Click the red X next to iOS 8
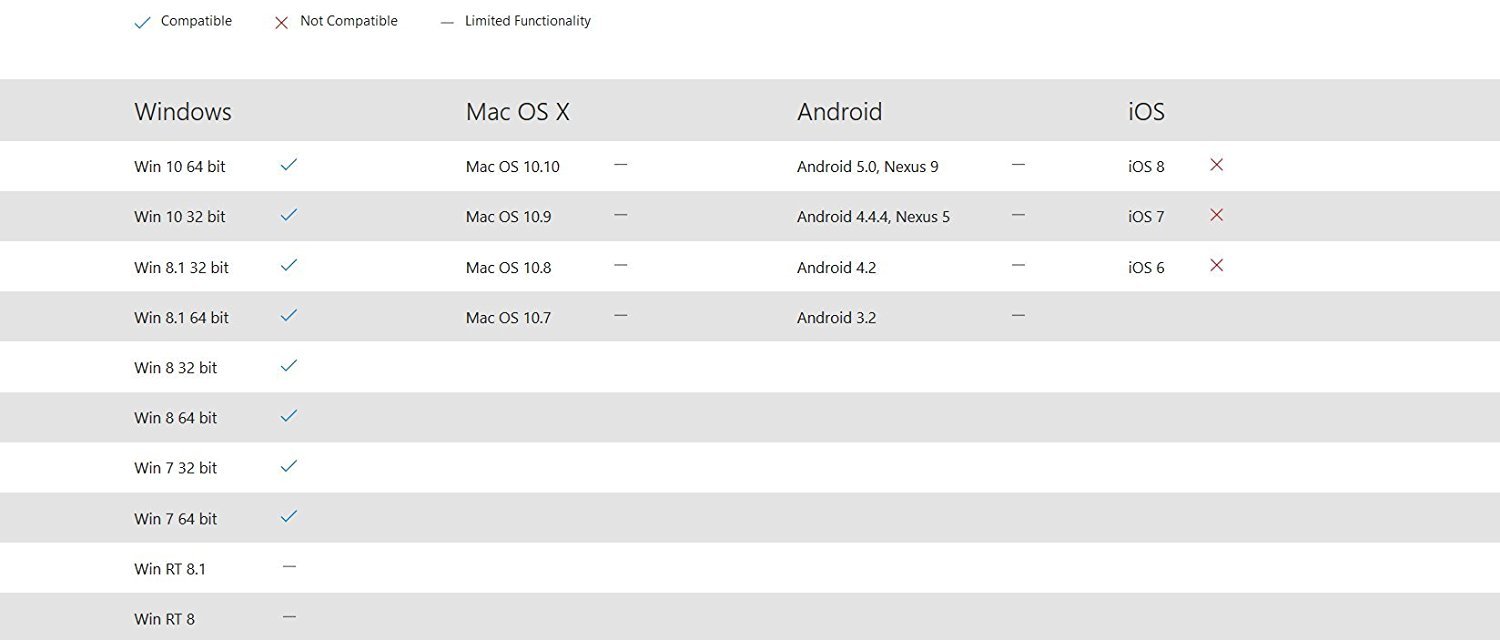The width and height of the screenshot is (1500, 640). [x=1216, y=165]
